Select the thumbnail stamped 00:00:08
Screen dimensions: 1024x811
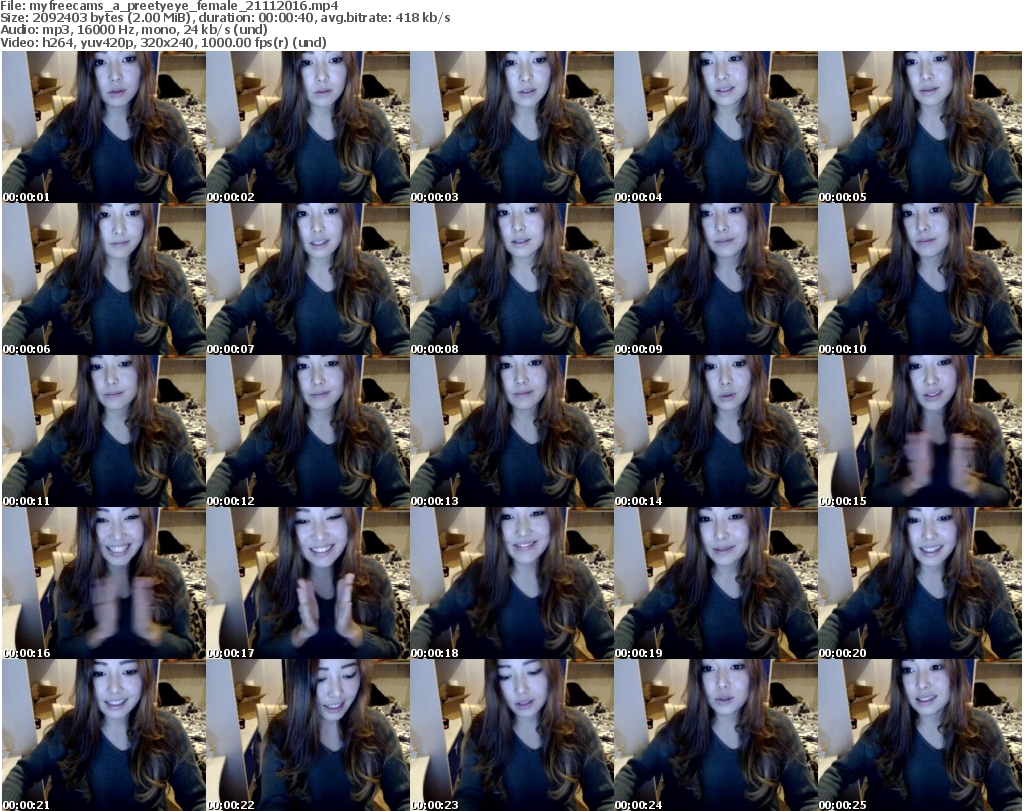pos(512,279)
